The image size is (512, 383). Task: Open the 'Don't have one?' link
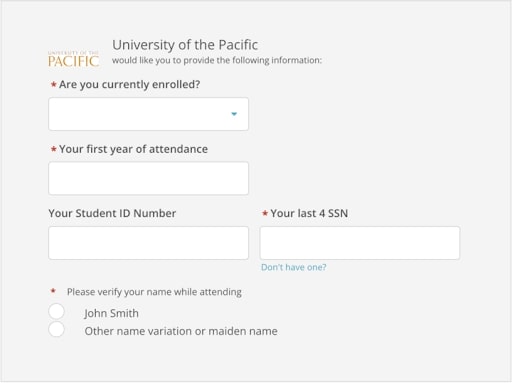click(x=294, y=267)
